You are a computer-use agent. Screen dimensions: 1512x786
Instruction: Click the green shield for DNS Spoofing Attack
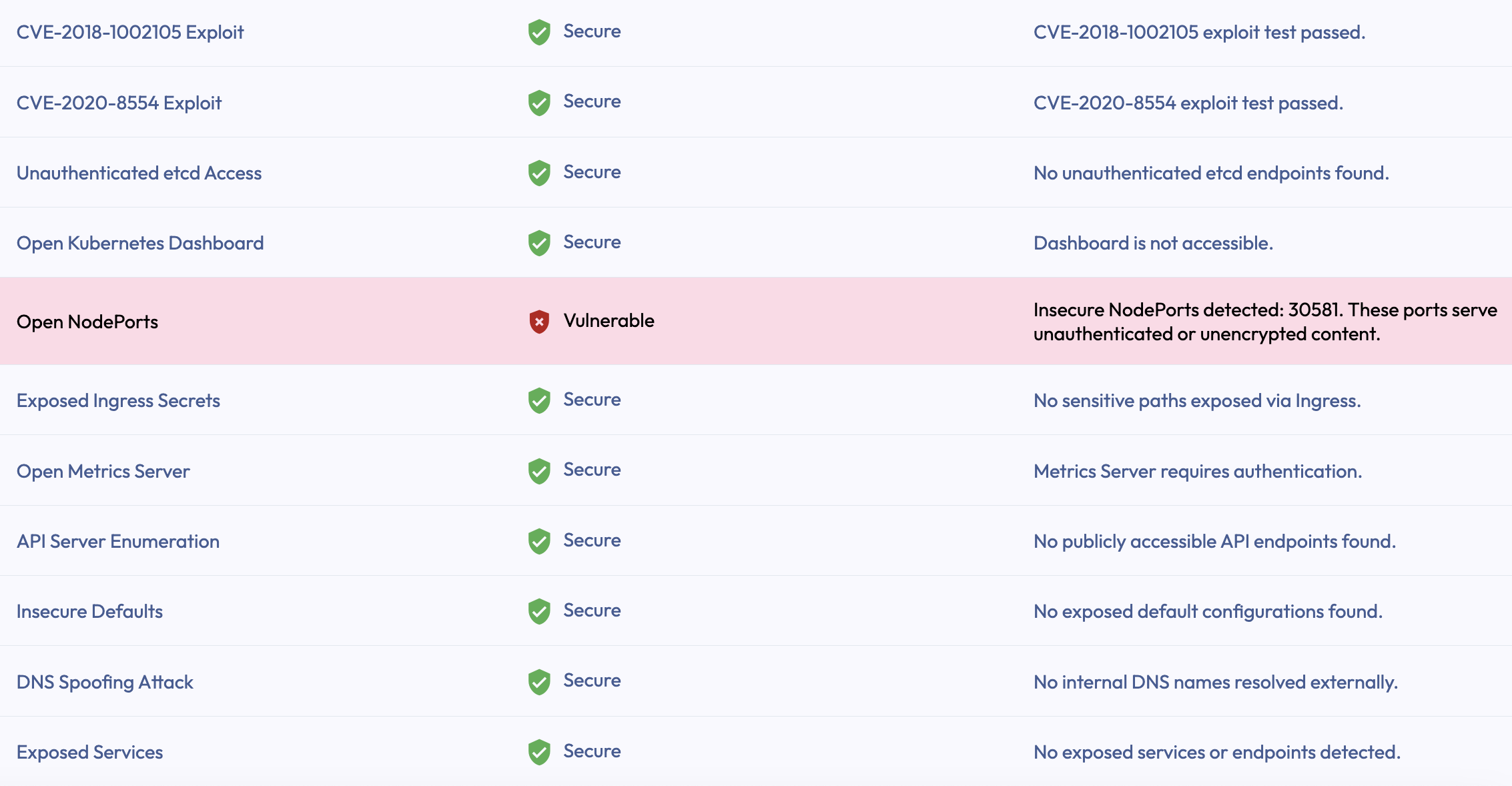point(539,682)
